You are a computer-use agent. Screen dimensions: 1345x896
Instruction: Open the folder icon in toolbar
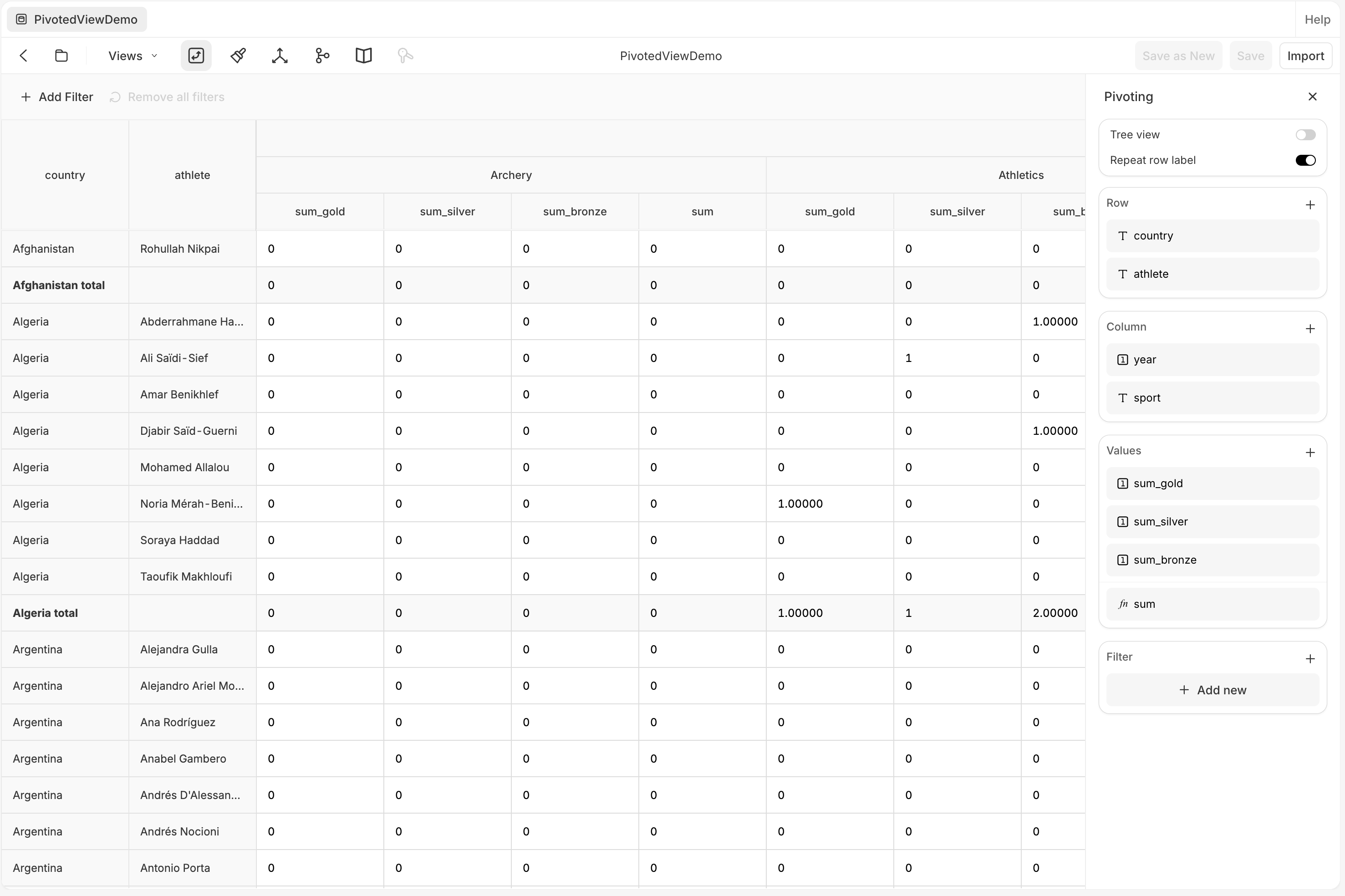click(x=61, y=56)
